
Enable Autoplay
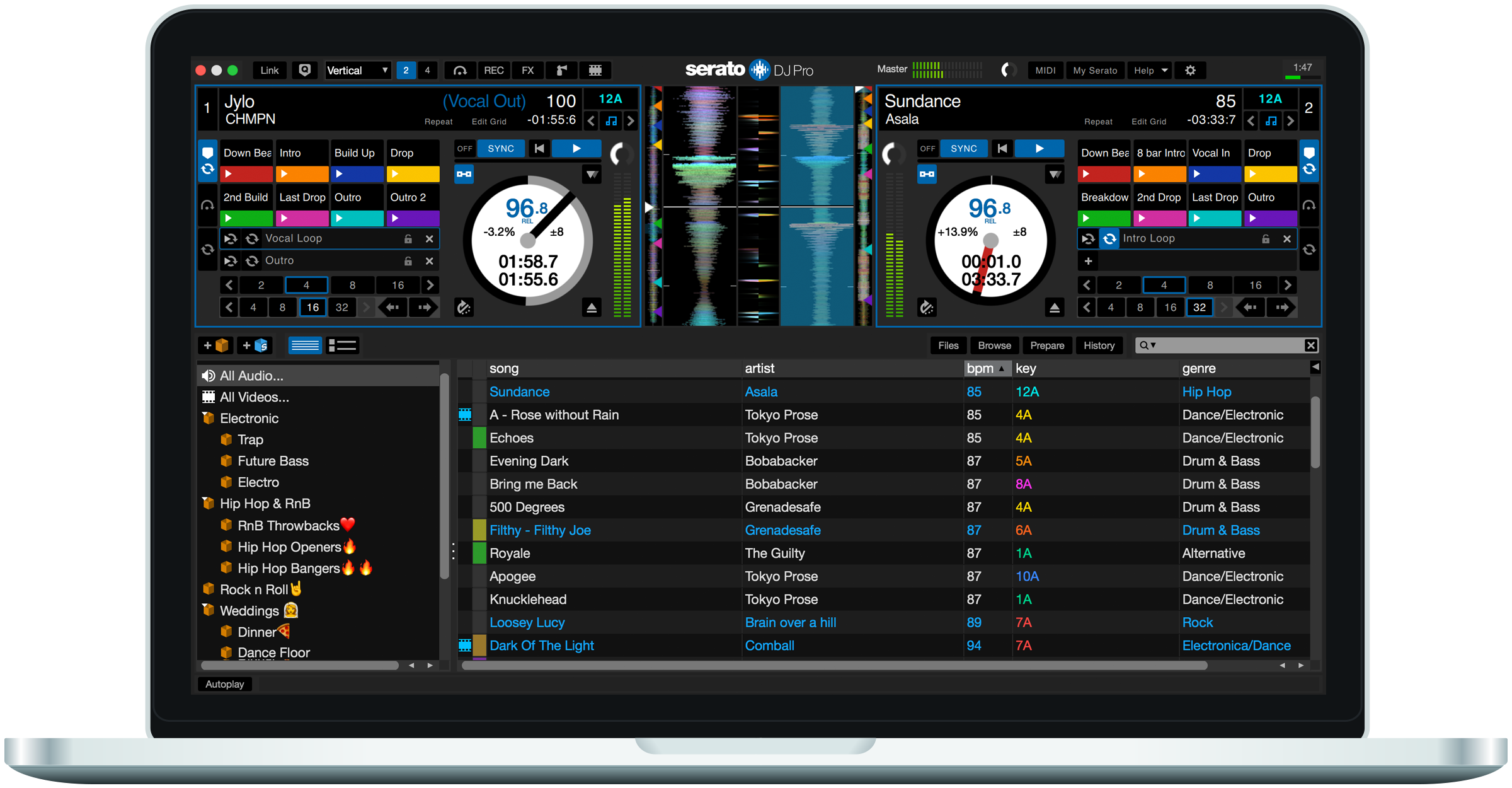(x=225, y=684)
